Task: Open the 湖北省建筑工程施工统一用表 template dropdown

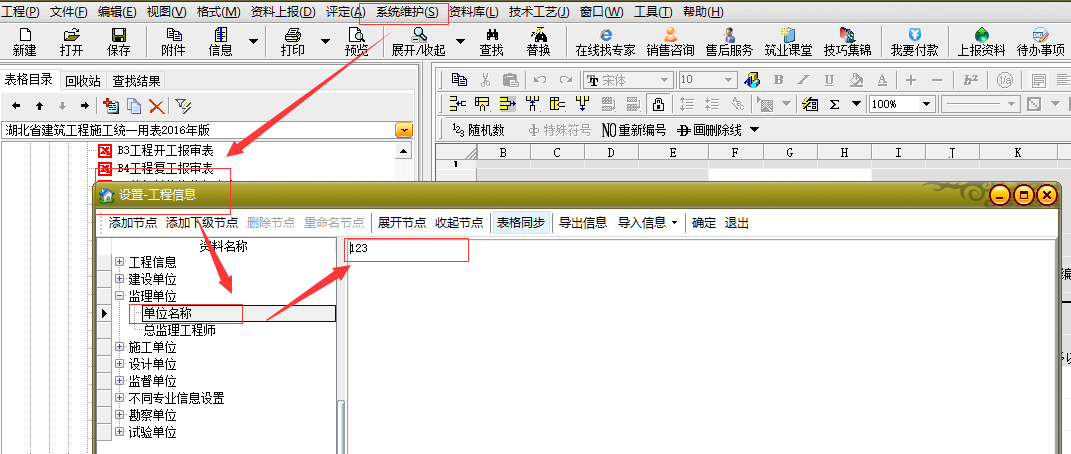Action: tap(403, 130)
